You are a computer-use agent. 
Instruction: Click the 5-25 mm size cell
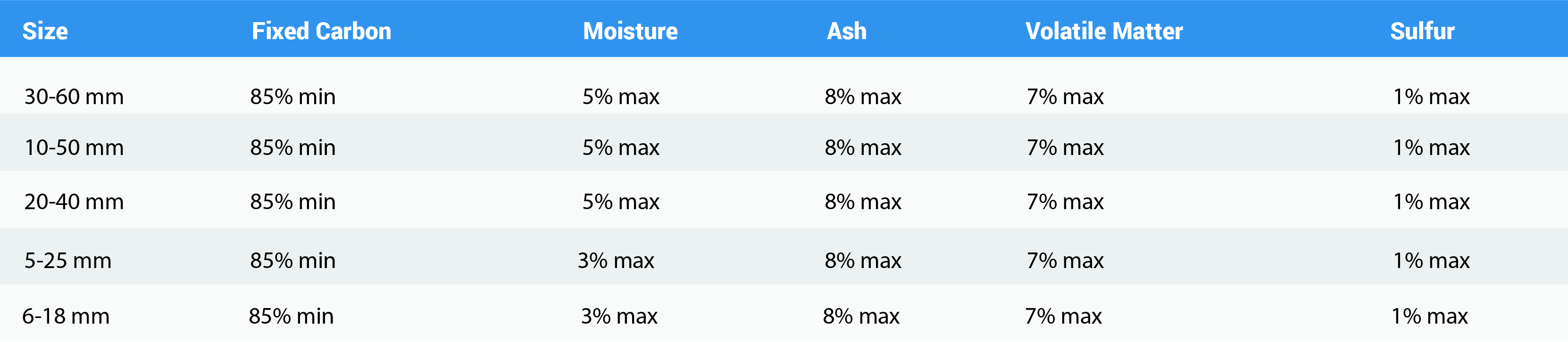coord(67,261)
